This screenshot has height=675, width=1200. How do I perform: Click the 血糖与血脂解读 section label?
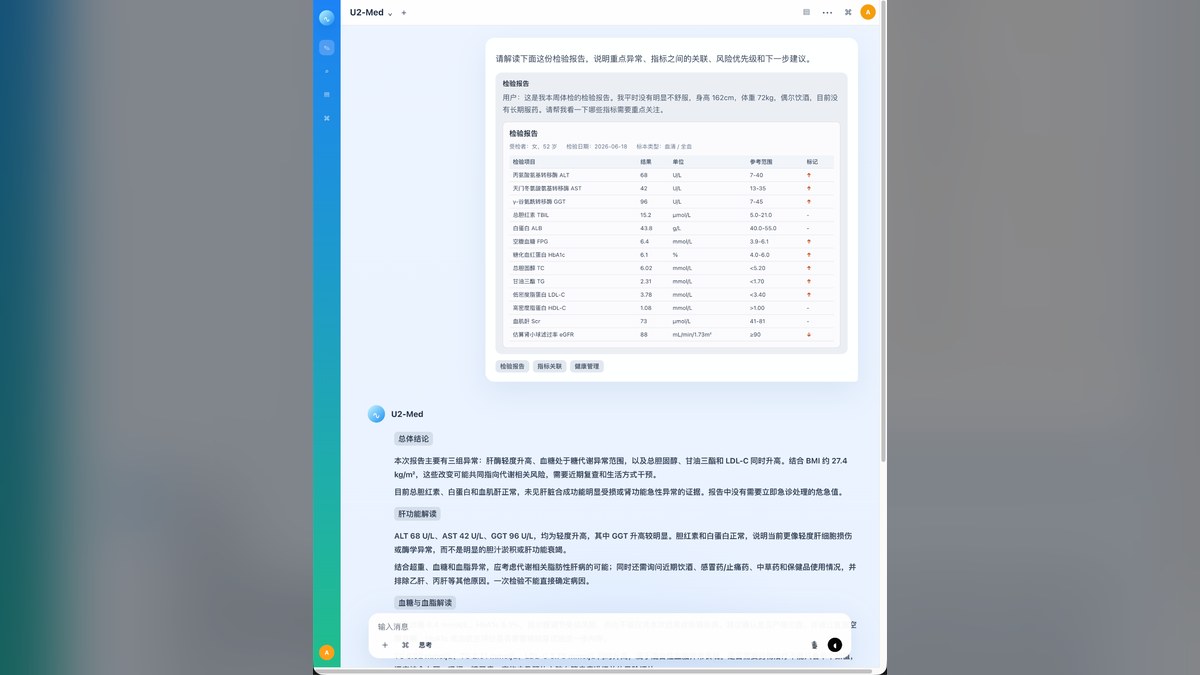click(x=425, y=603)
